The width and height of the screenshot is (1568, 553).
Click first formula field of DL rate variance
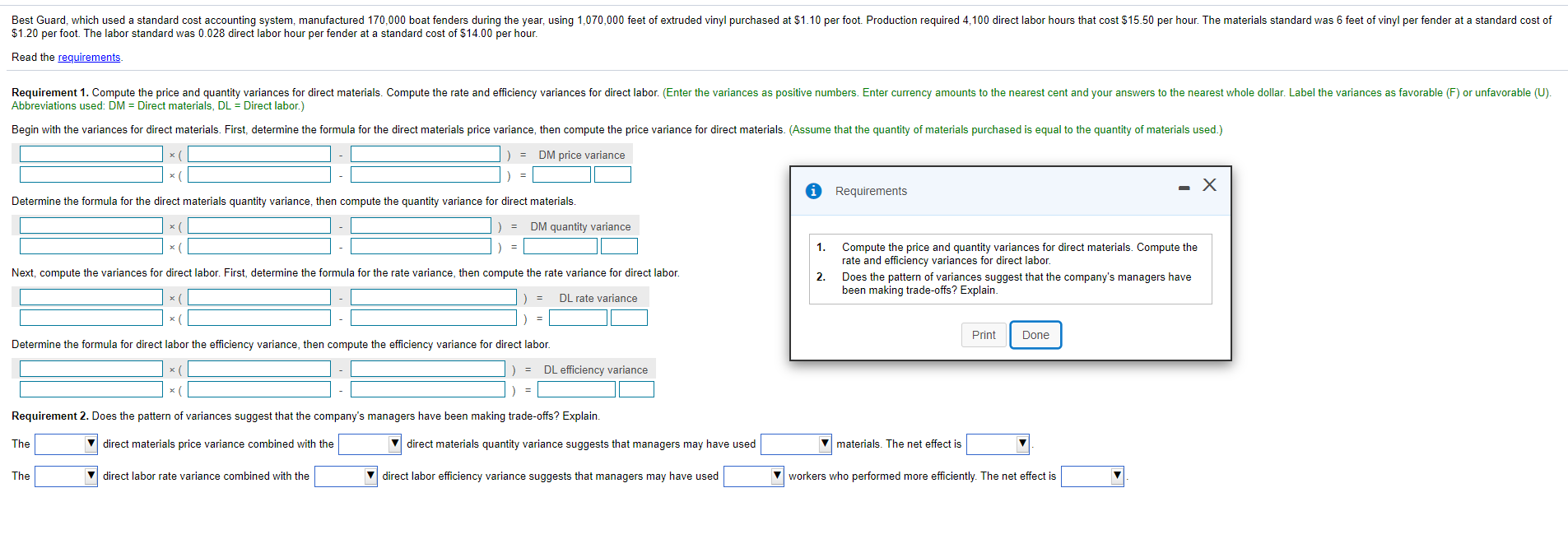pyautogui.click(x=91, y=297)
